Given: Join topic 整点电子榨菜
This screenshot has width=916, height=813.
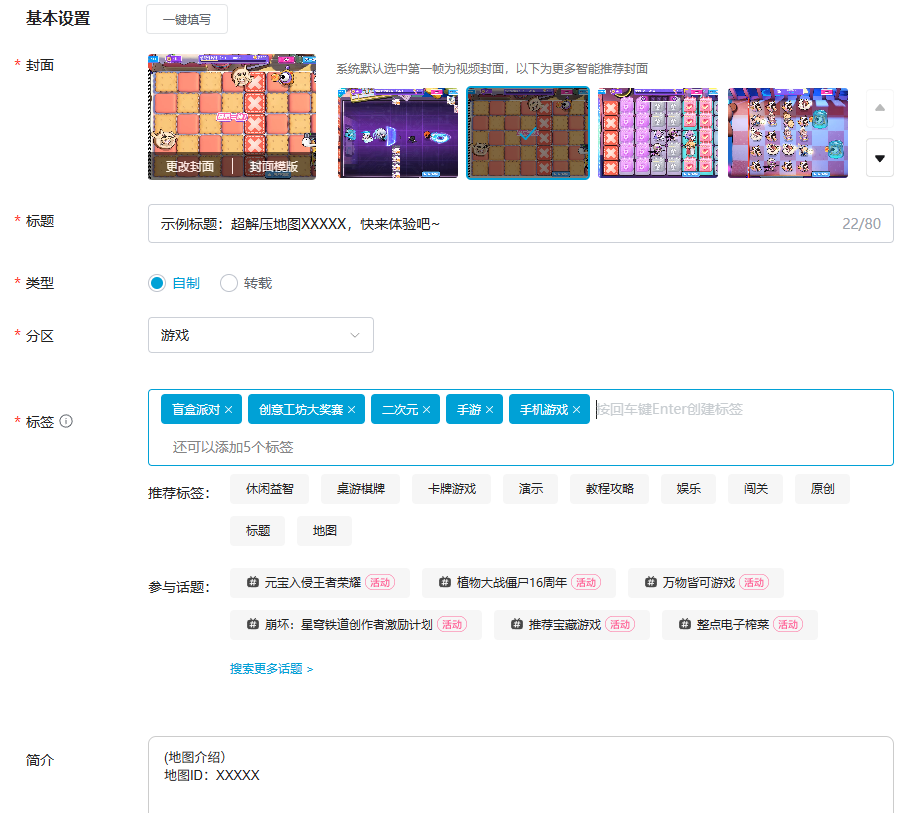Looking at the screenshot, I should click(740, 625).
